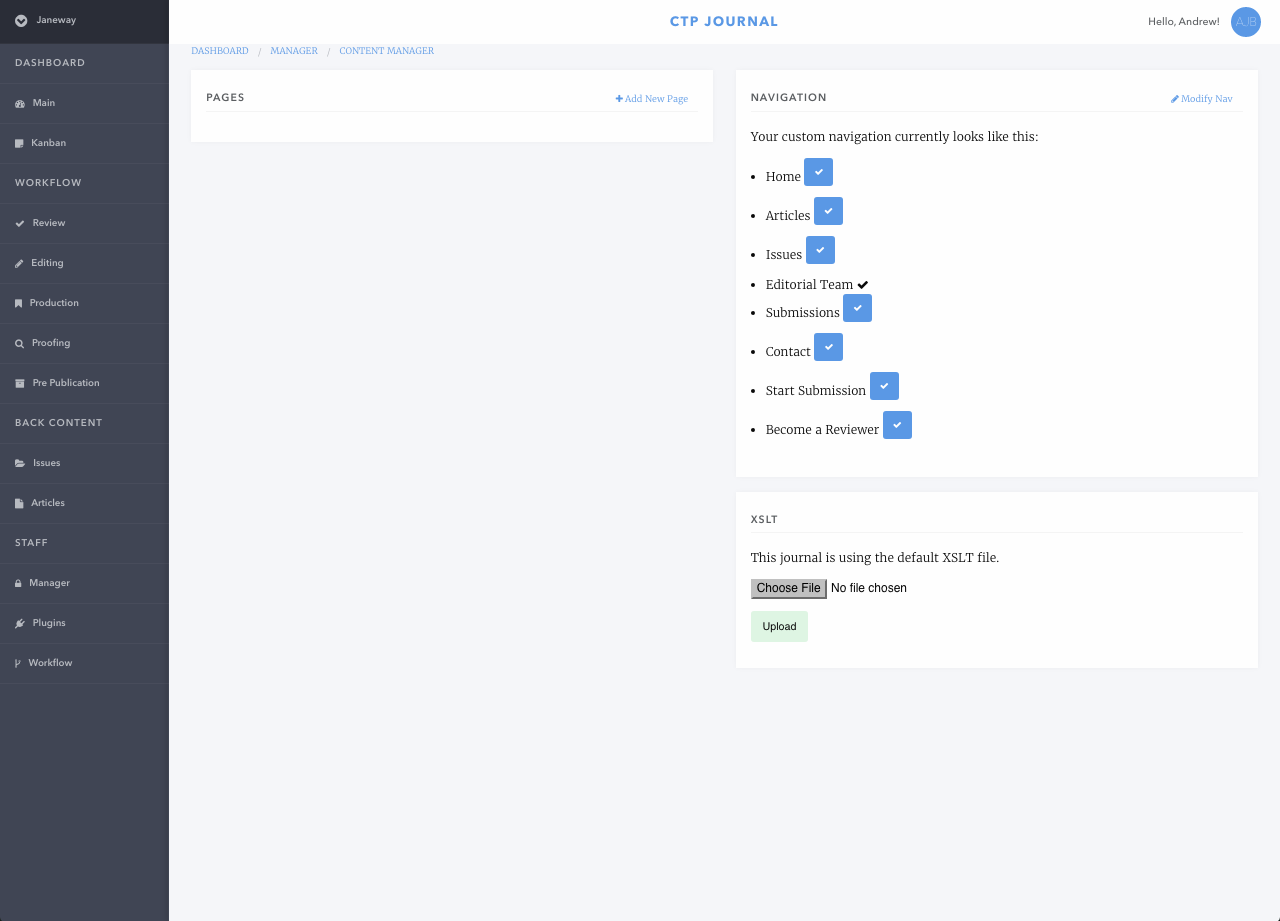The height and width of the screenshot is (921, 1280).
Task: Disable the Become a Reviewer nav item
Action: click(897, 424)
